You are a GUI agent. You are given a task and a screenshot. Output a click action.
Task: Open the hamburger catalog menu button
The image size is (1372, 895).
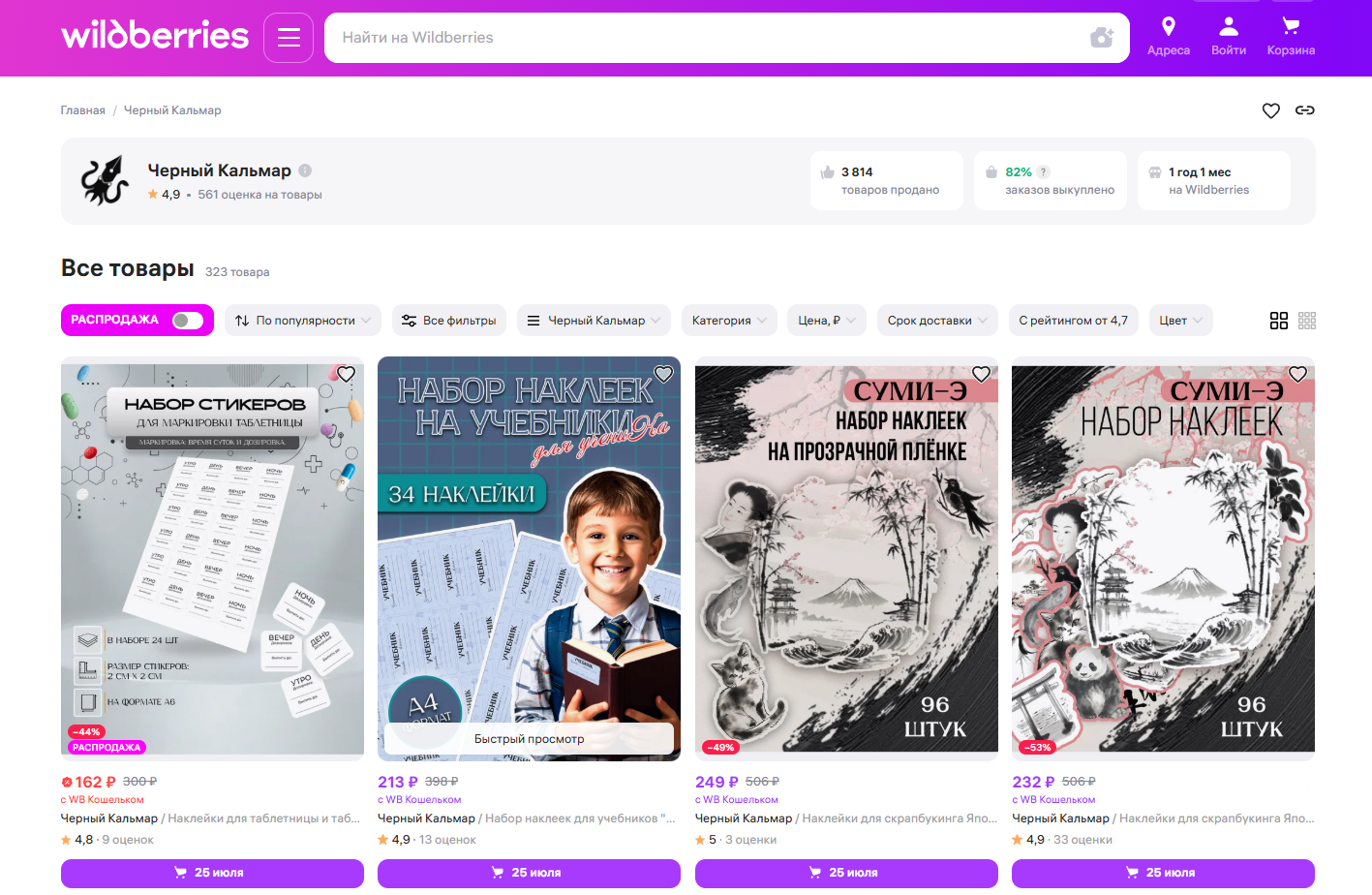coord(289,38)
